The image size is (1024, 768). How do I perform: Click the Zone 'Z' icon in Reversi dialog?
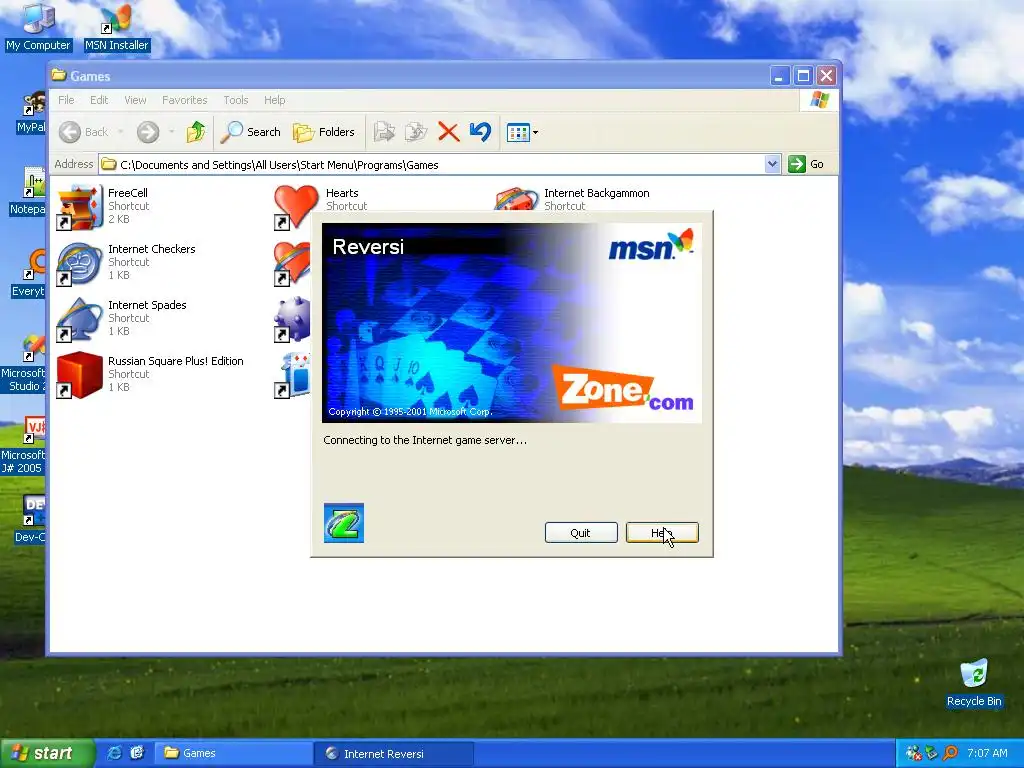click(x=344, y=523)
